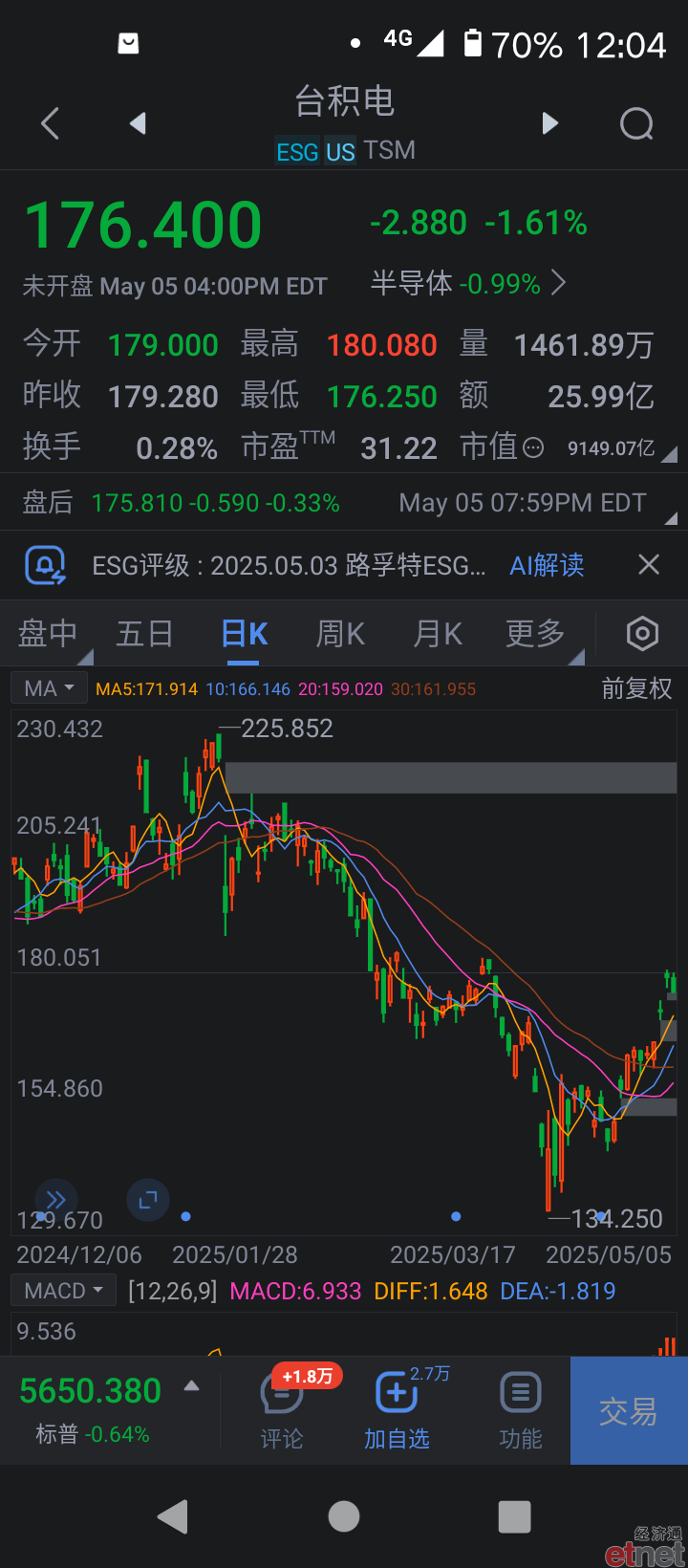Tap the double-arrow chart expand icon
Screen dimensions: 688x1568
(x=55, y=1200)
